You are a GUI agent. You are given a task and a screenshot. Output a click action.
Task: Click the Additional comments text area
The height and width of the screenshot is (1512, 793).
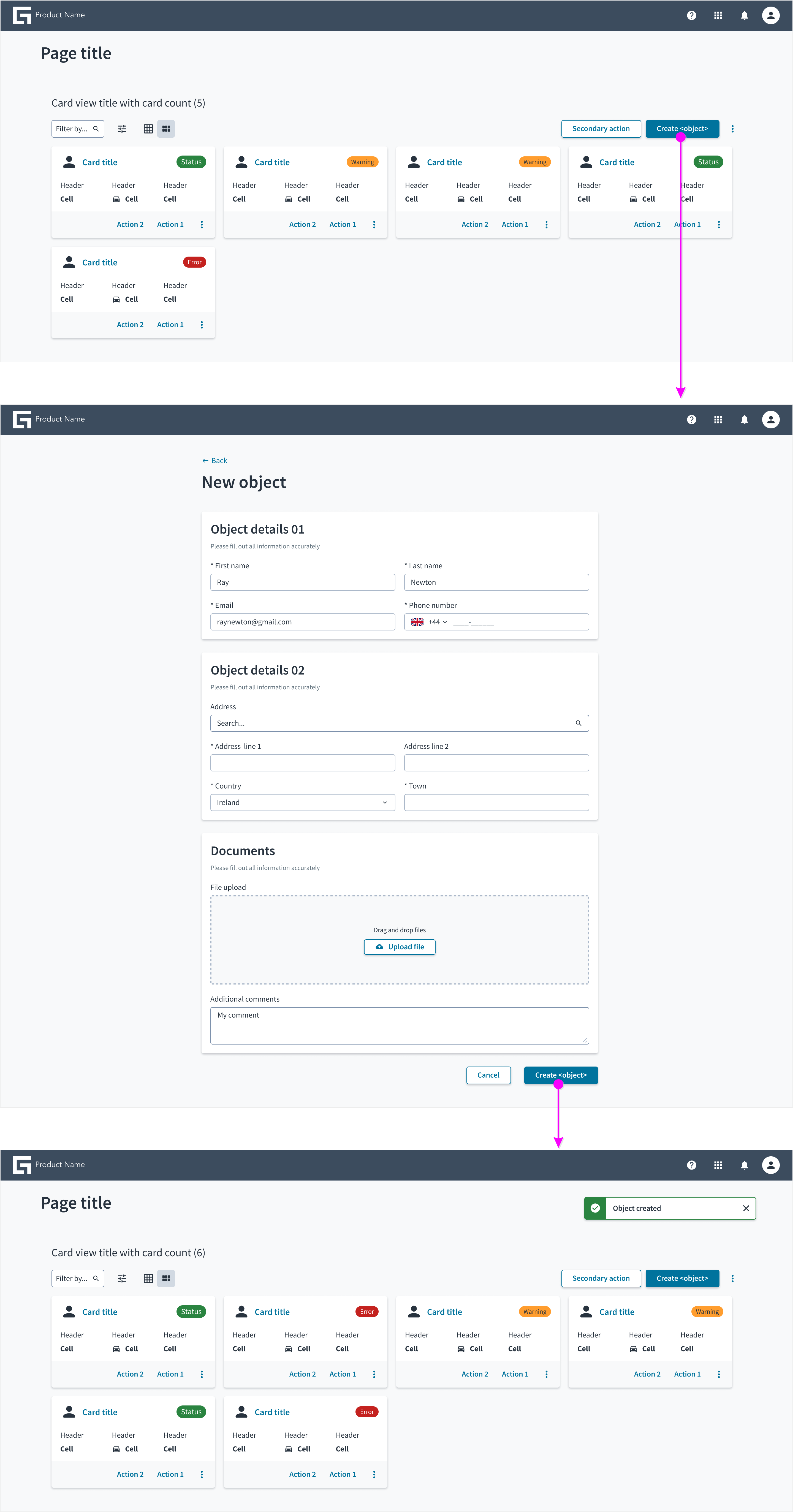coord(400,1026)
